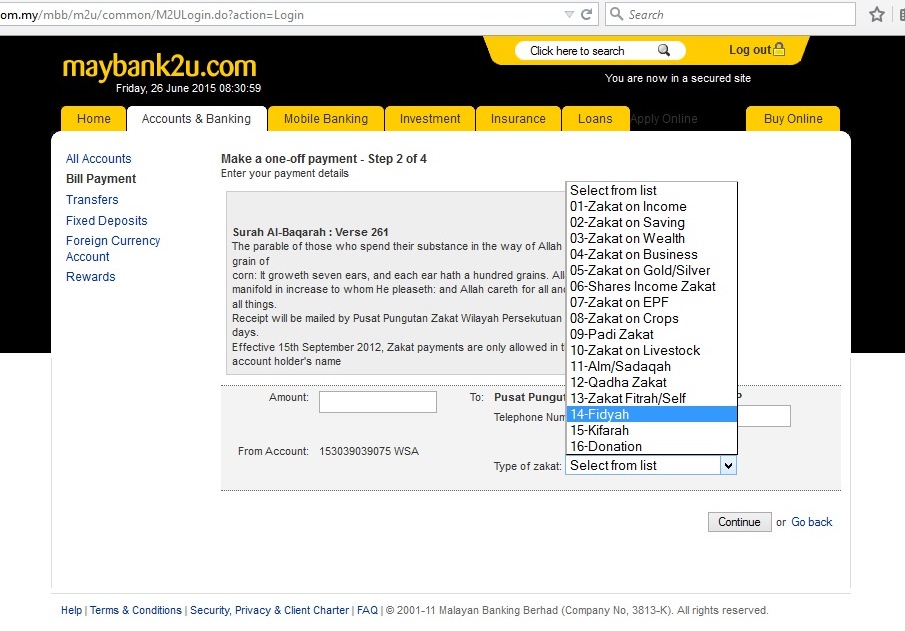
Task: Select 01-Zakat on Income option
Action: 651,207
